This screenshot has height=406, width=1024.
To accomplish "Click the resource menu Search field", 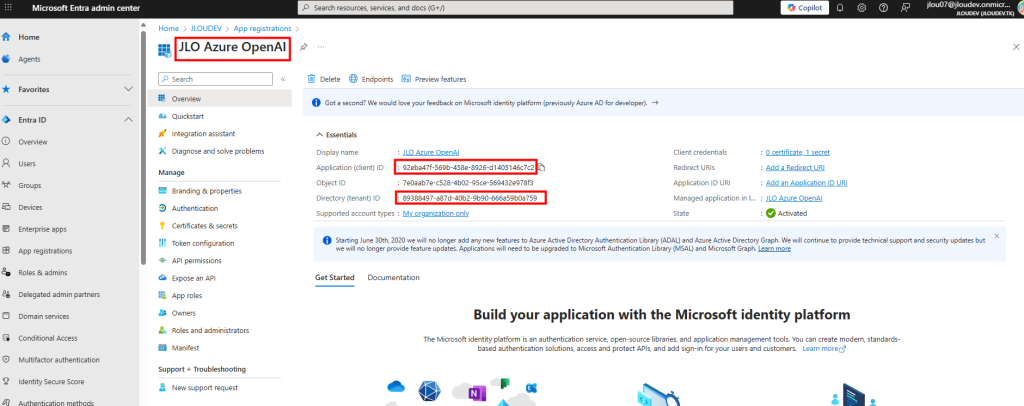I will pos(216,79).
